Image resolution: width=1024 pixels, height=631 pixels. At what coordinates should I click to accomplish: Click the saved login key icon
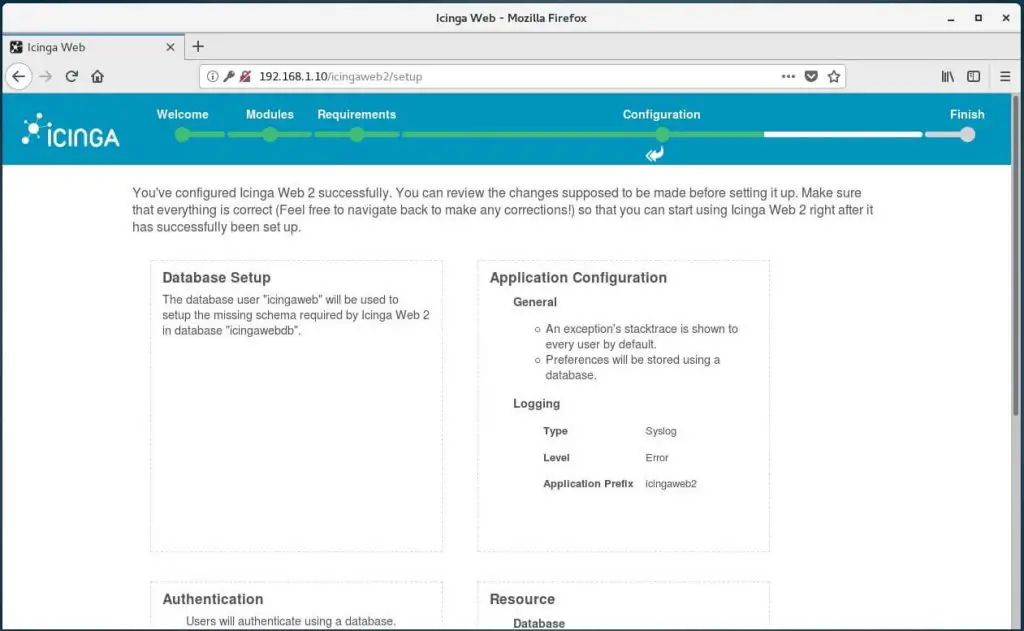point(229,76)
